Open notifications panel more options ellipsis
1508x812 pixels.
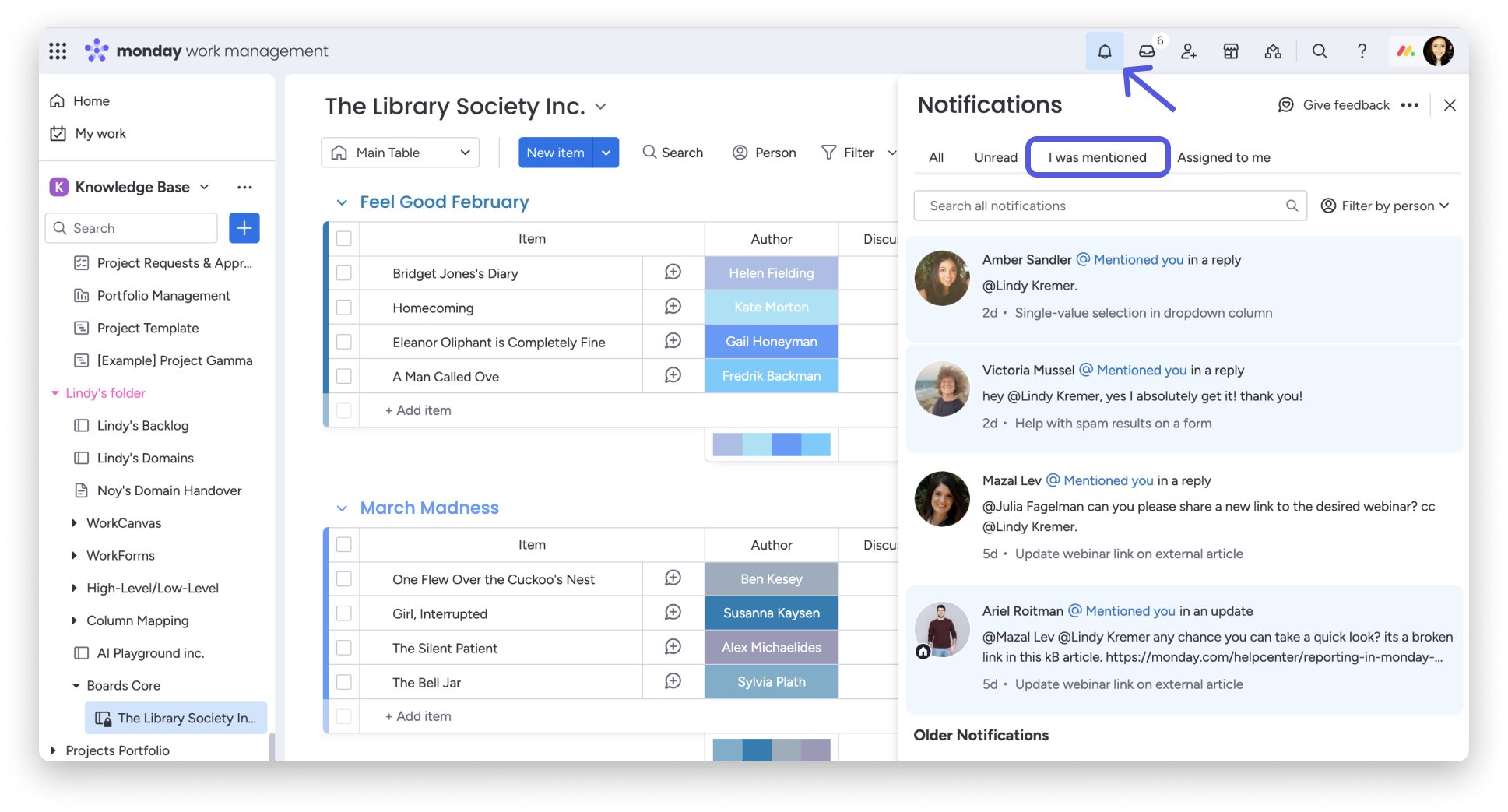1410,105
